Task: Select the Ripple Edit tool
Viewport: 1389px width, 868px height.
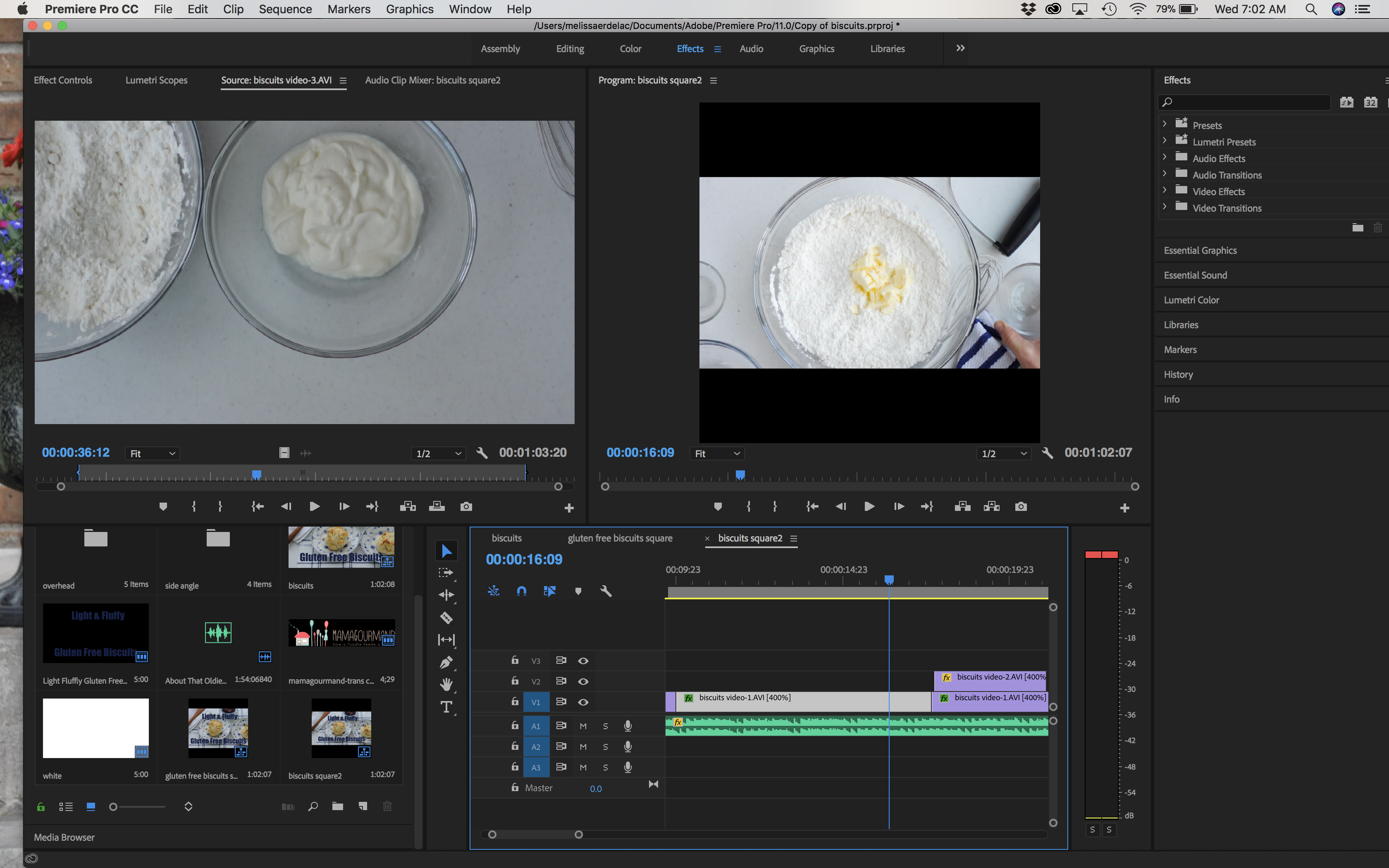Action: [x=446, y=595]
